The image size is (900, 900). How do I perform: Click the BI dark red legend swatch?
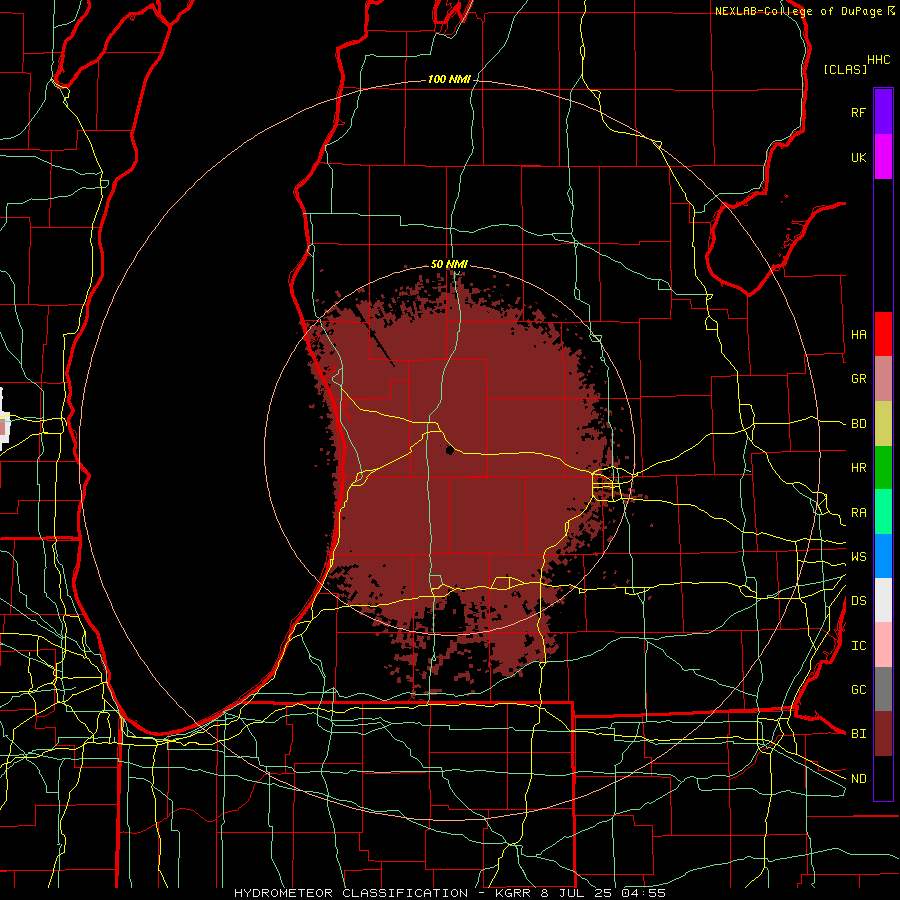pos(883,734)
